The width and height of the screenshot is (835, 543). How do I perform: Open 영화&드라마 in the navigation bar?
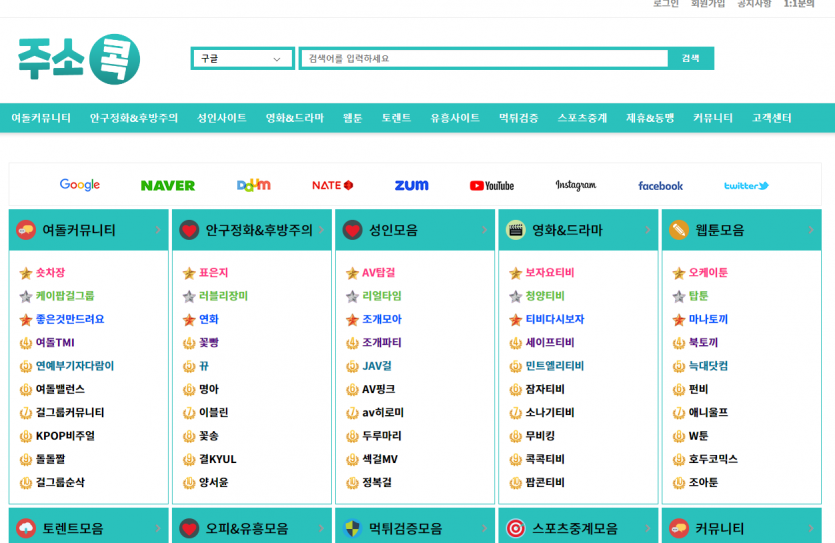click(294, 118)
